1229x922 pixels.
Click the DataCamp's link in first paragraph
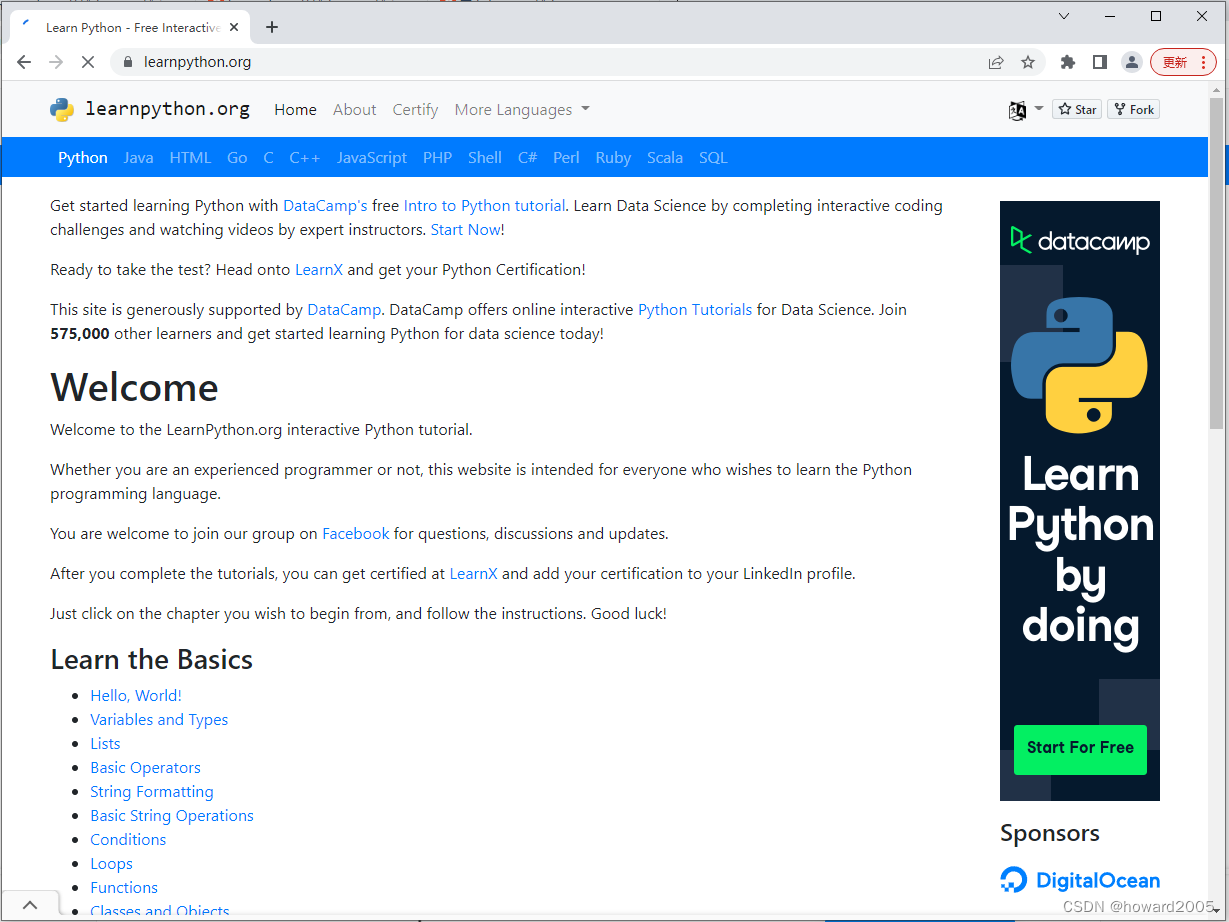click(x=325, y=206)
